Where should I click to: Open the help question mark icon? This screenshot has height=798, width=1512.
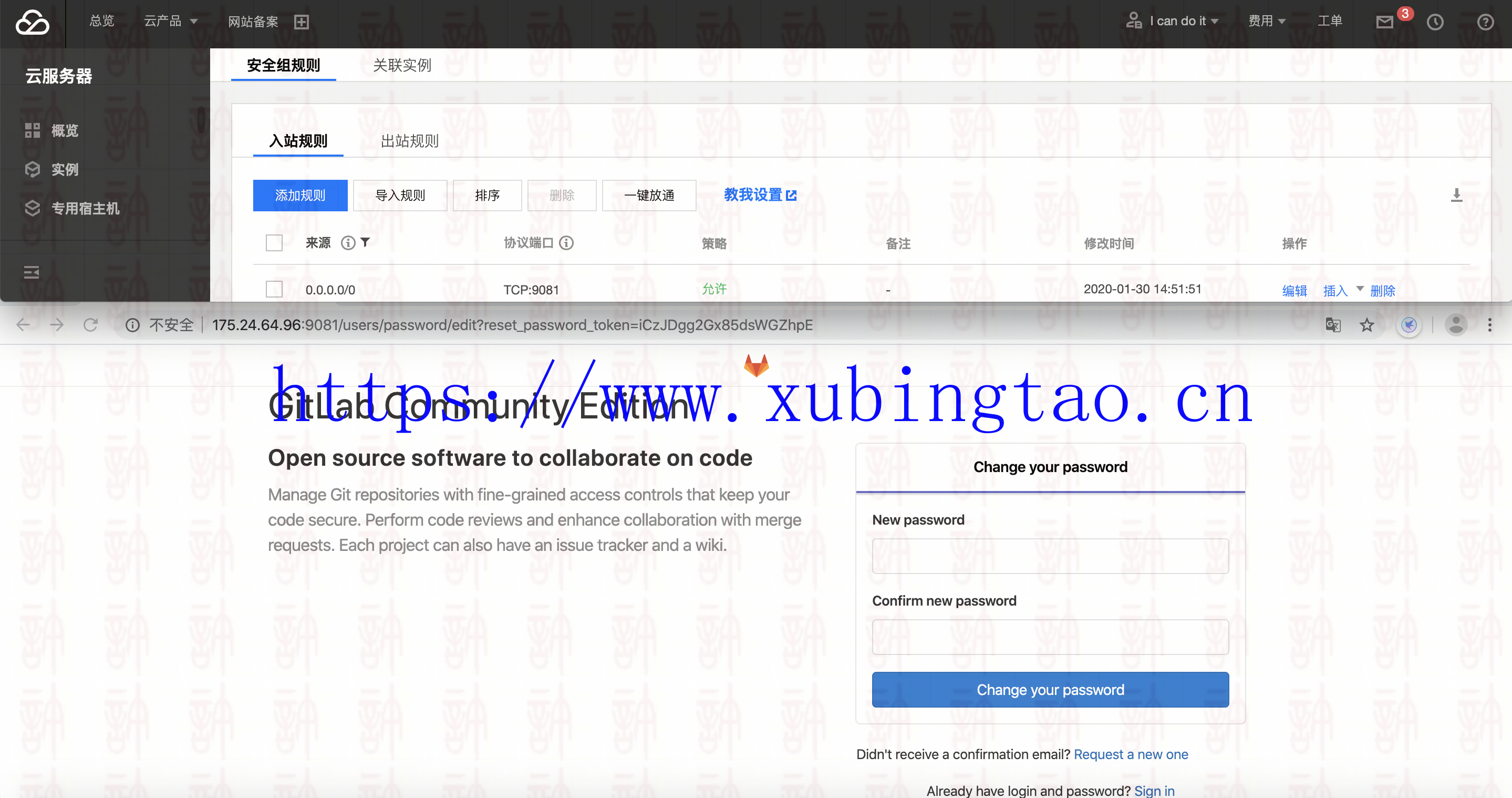1486,22
